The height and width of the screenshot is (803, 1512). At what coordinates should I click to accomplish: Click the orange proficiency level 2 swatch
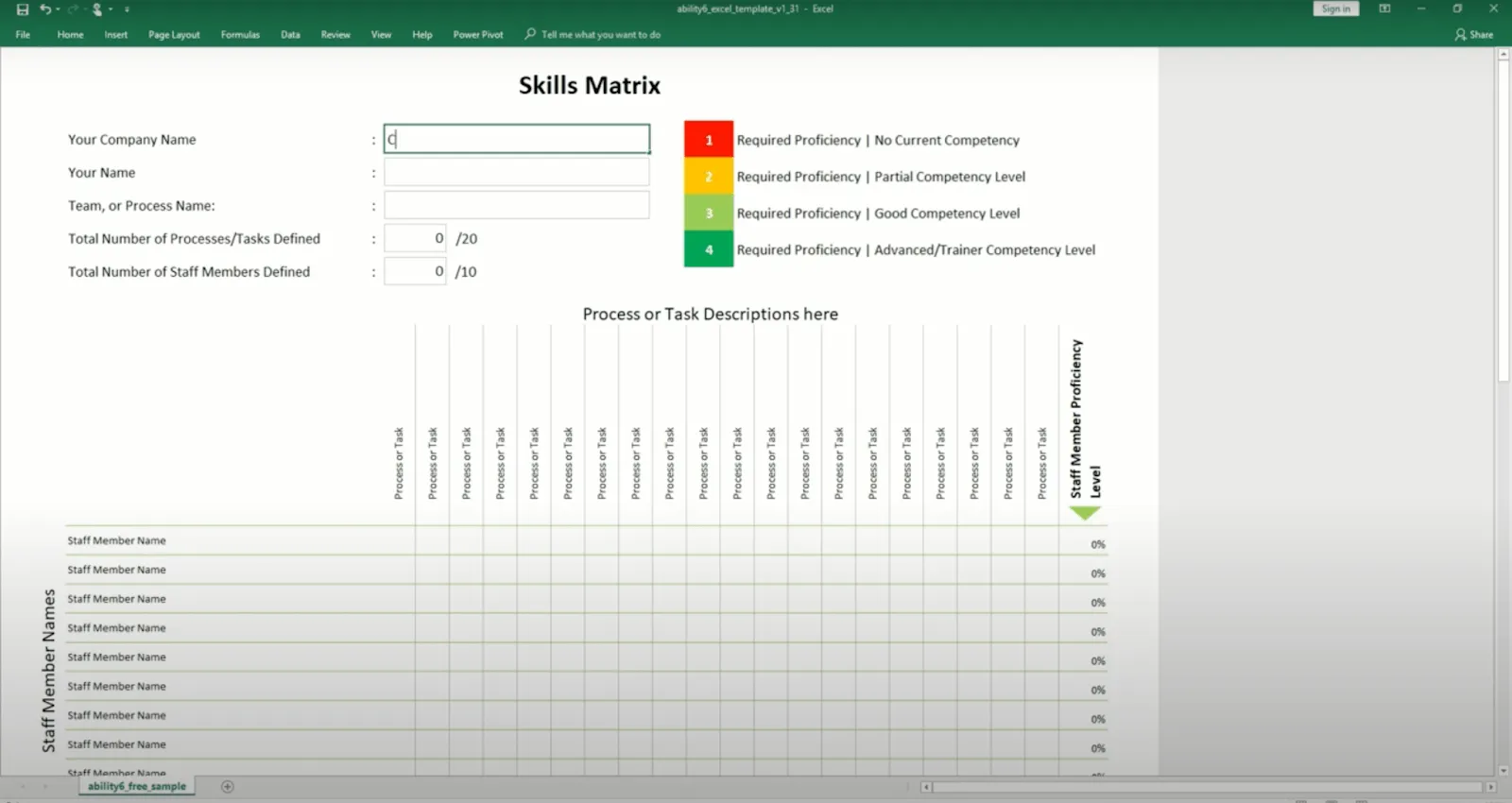[709, 176]
